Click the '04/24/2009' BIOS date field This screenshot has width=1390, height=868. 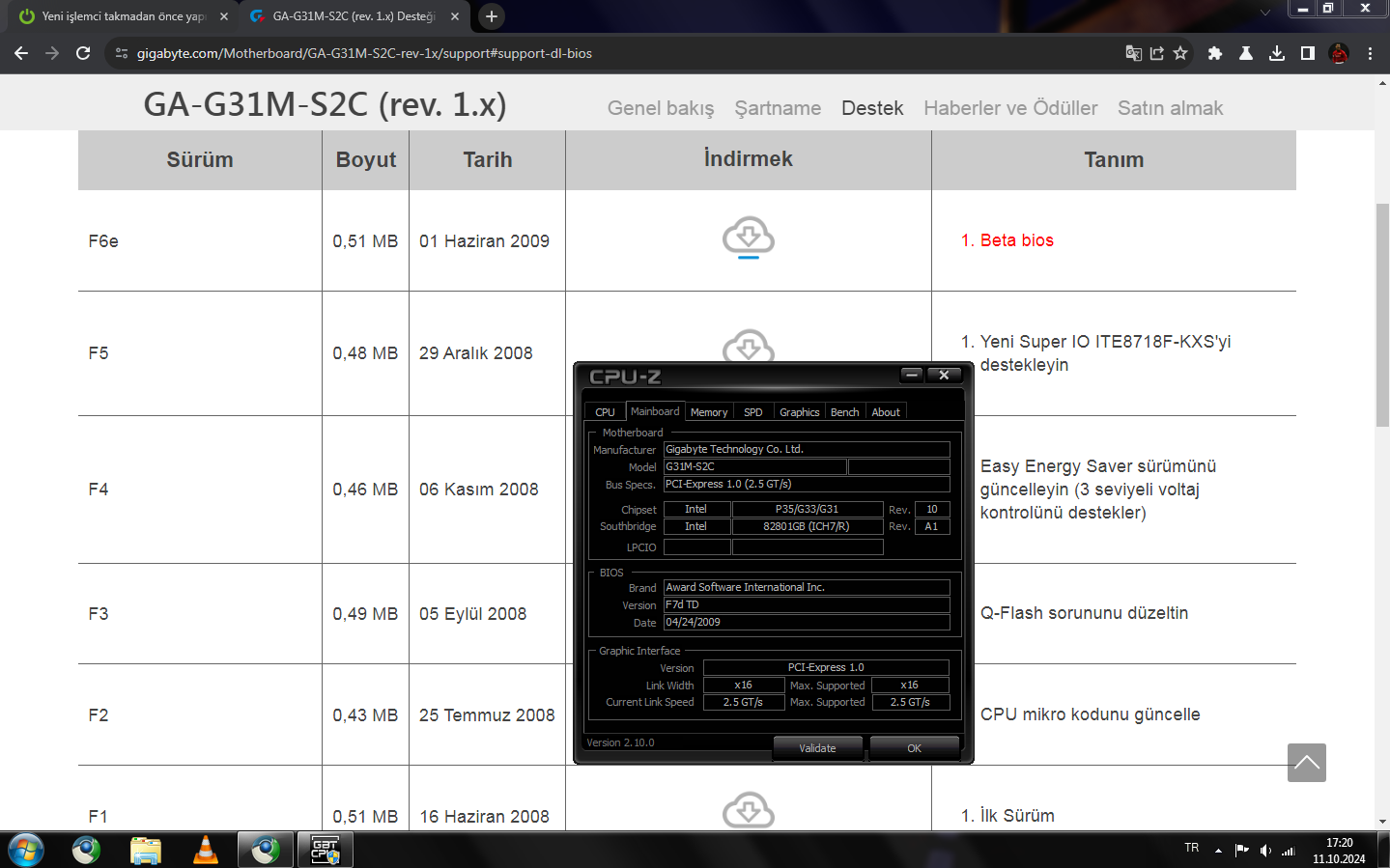(x=807, y=623)
